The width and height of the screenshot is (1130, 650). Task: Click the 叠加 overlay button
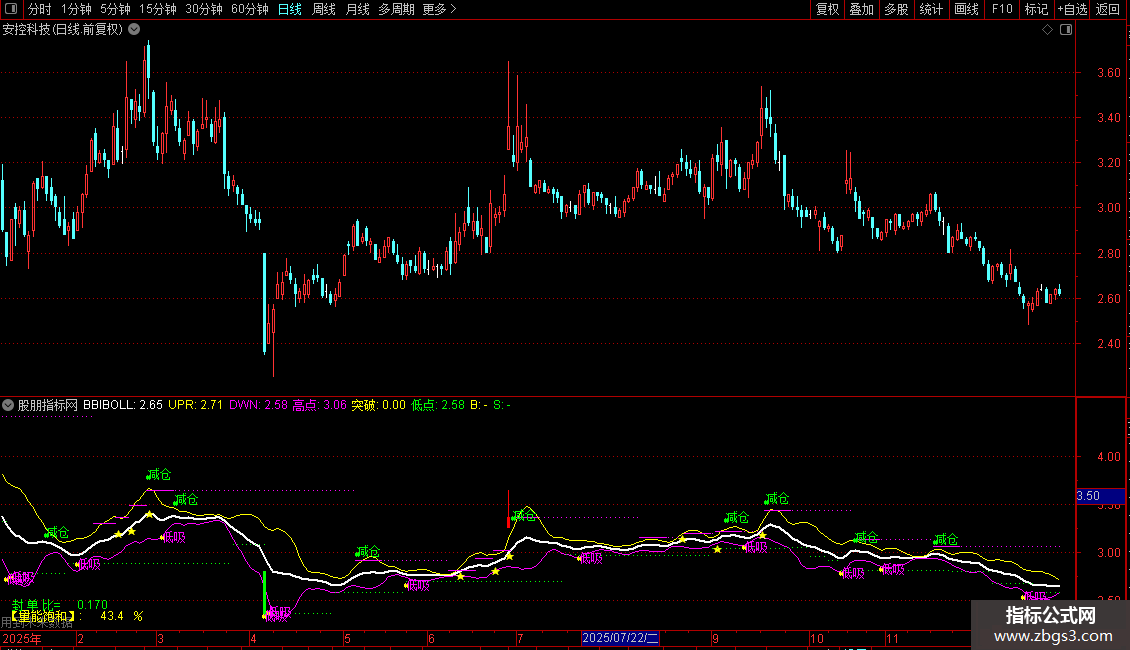tap(861, 10)
